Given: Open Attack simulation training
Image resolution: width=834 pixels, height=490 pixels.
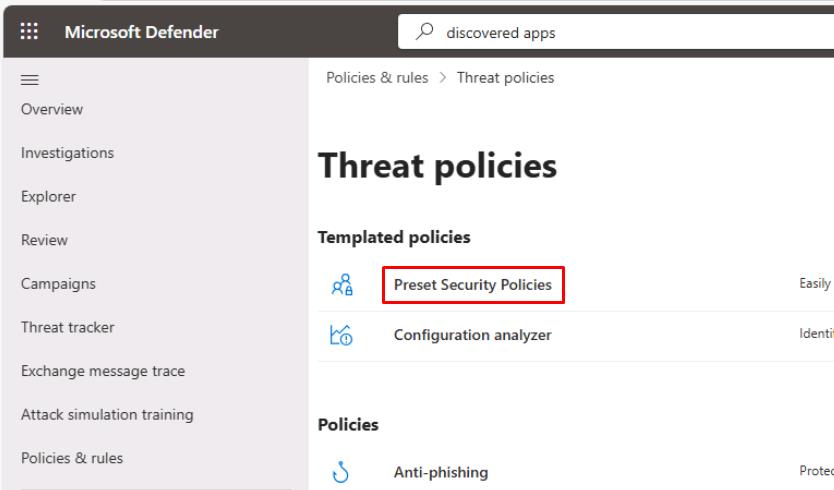Looking at the screenshot, I should pos(107,414).
